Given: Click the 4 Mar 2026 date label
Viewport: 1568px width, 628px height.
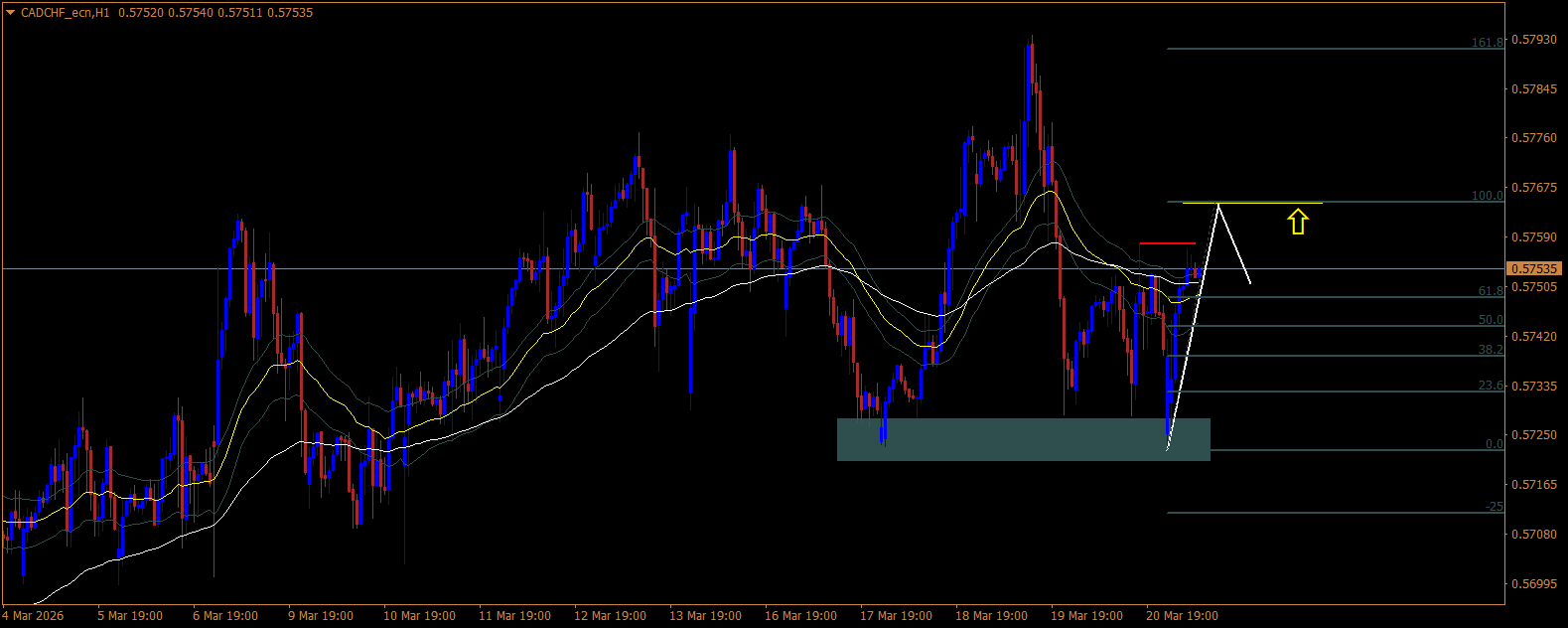Looking at the screenshot, I should 33,616.
